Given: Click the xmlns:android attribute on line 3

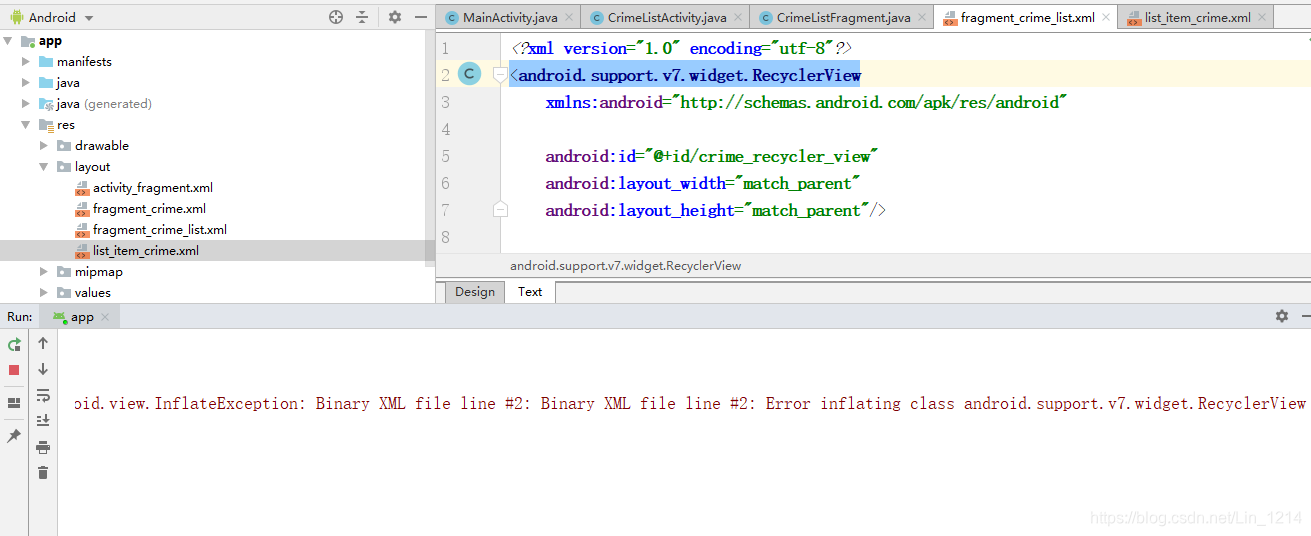Looking at the screenshot, I should pyautogui.click(x=806, y=102).
